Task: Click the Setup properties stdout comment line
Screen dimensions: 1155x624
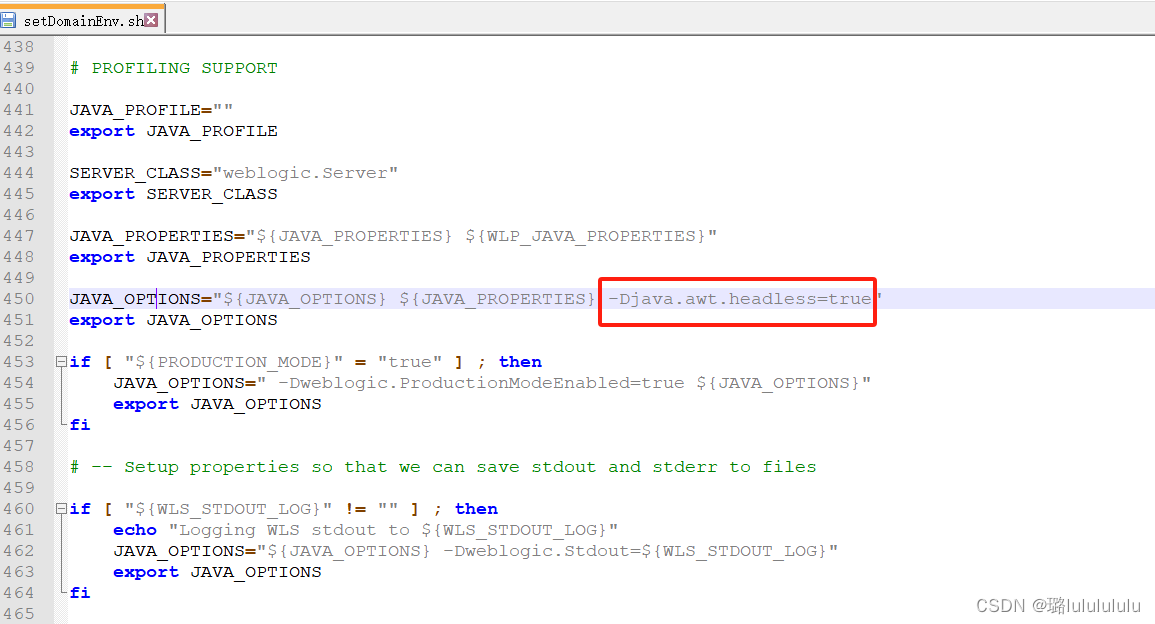Action: (443, 467)
